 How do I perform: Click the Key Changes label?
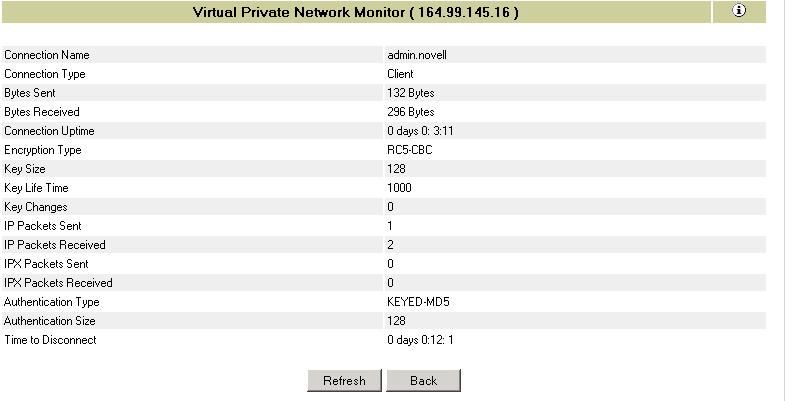tap(36, 207)
